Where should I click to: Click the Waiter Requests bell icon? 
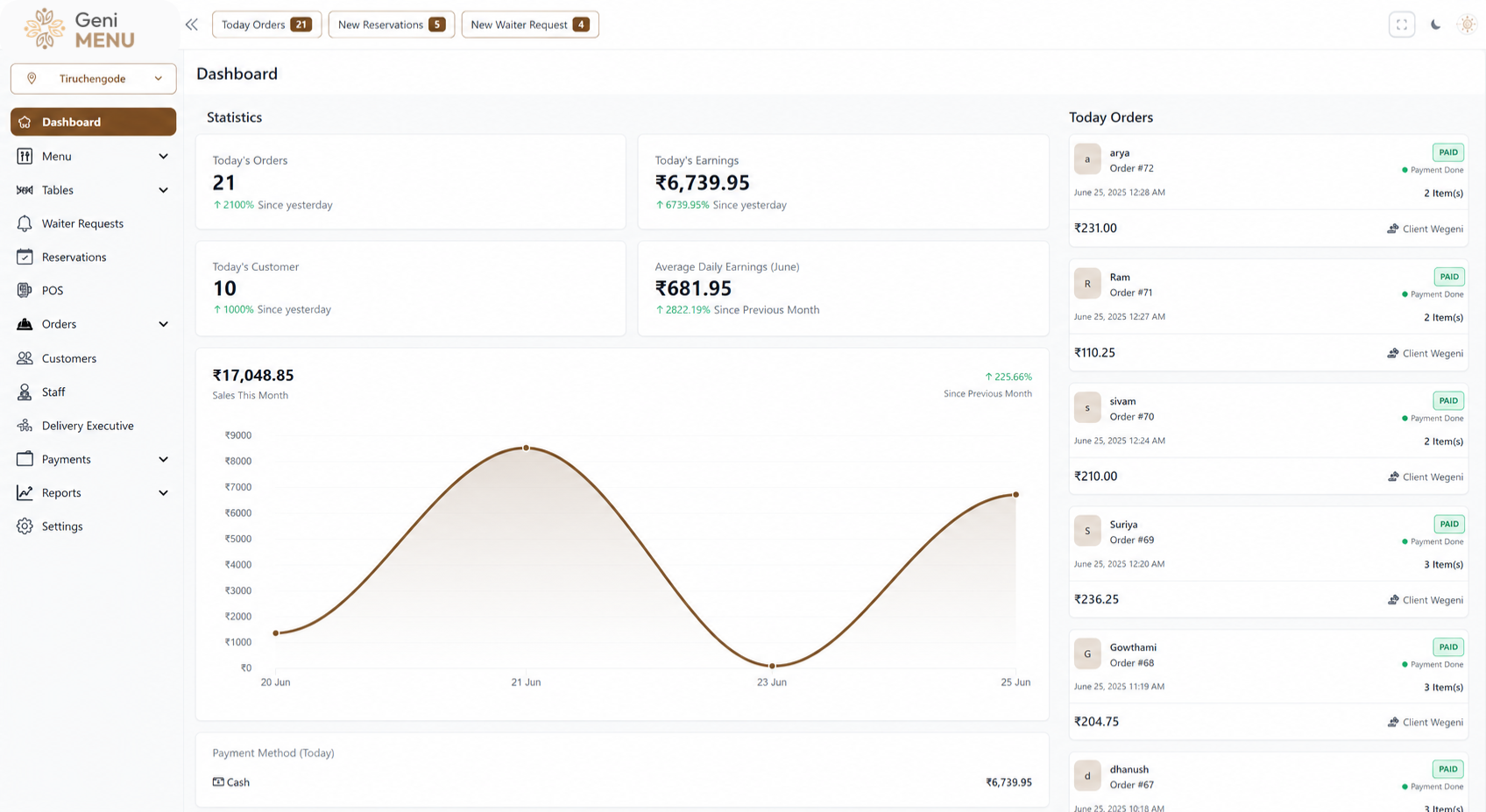[x=25, y=223]
